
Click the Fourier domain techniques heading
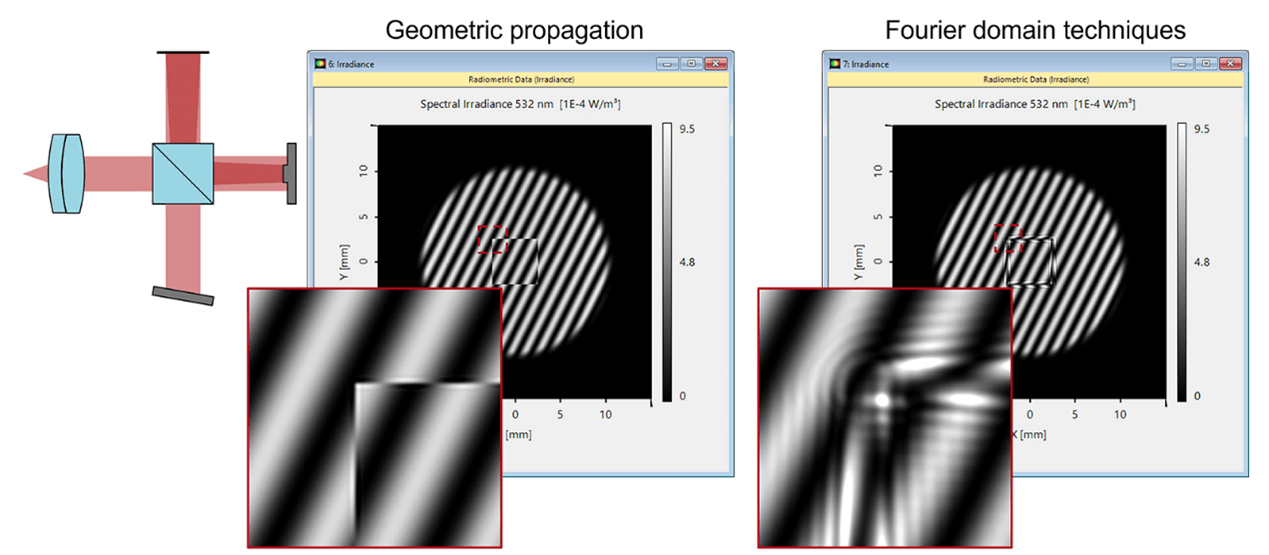tap(1035, 30)
